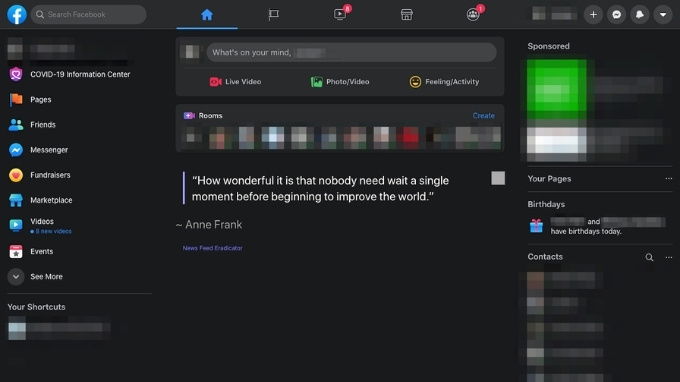680x382 pixels.
Task: Add a Photo/Video to post
Action: [x=340, y=82]
